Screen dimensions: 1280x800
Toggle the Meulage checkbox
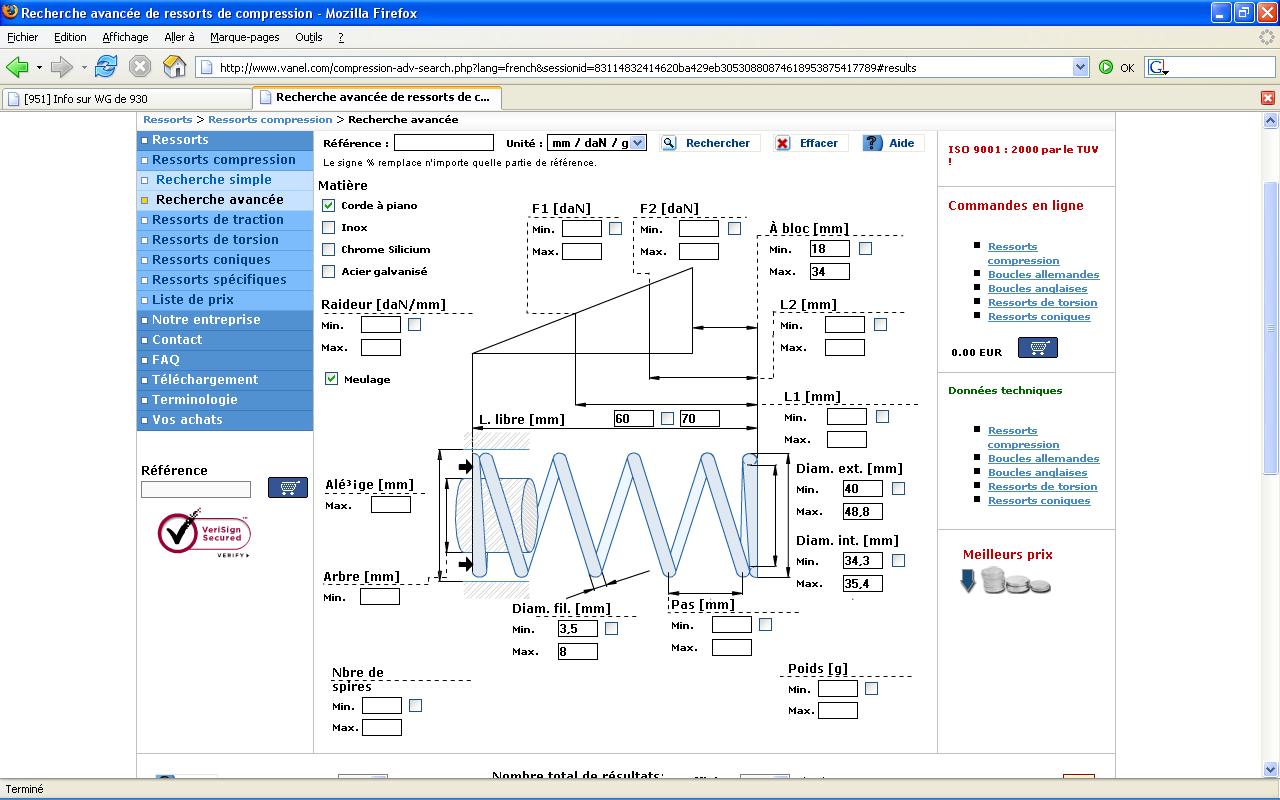click(331, 379)
